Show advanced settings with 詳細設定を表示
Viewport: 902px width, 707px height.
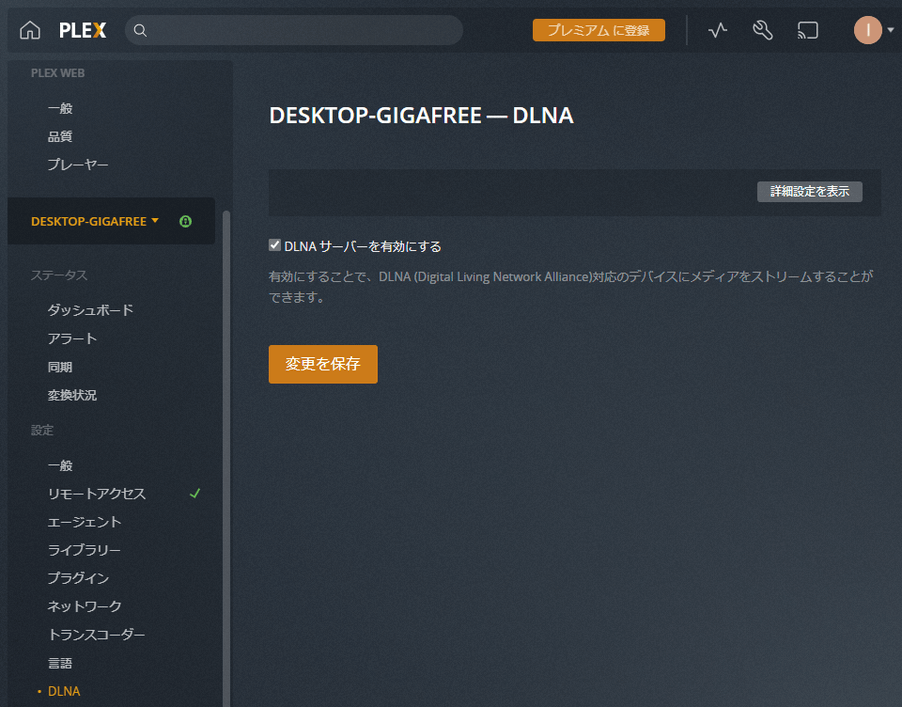click(809, 192)
